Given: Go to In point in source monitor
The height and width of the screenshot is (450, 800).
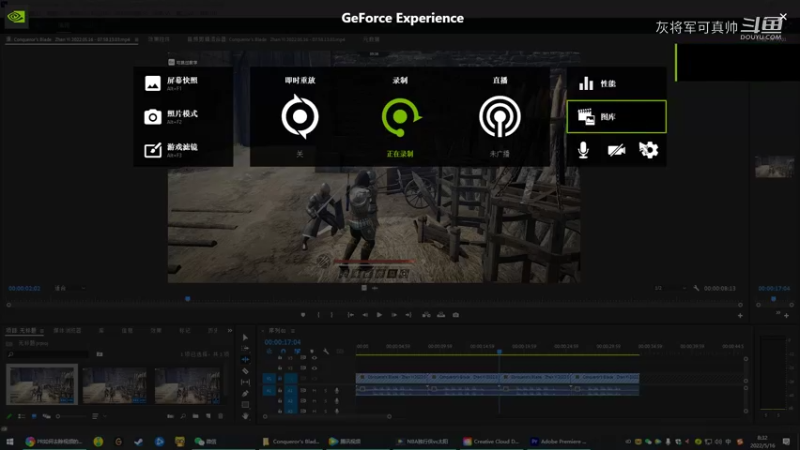Looking at the screenshot, I should pyautogui.click(x=351, y=315).
